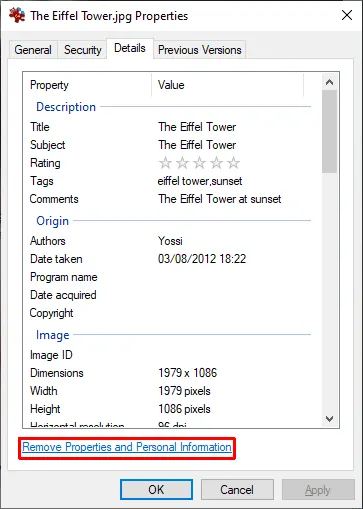This screenshot has height=509, width=363.
Task: Open Remove Properties and Personal Information link
Action: point(127,447)
